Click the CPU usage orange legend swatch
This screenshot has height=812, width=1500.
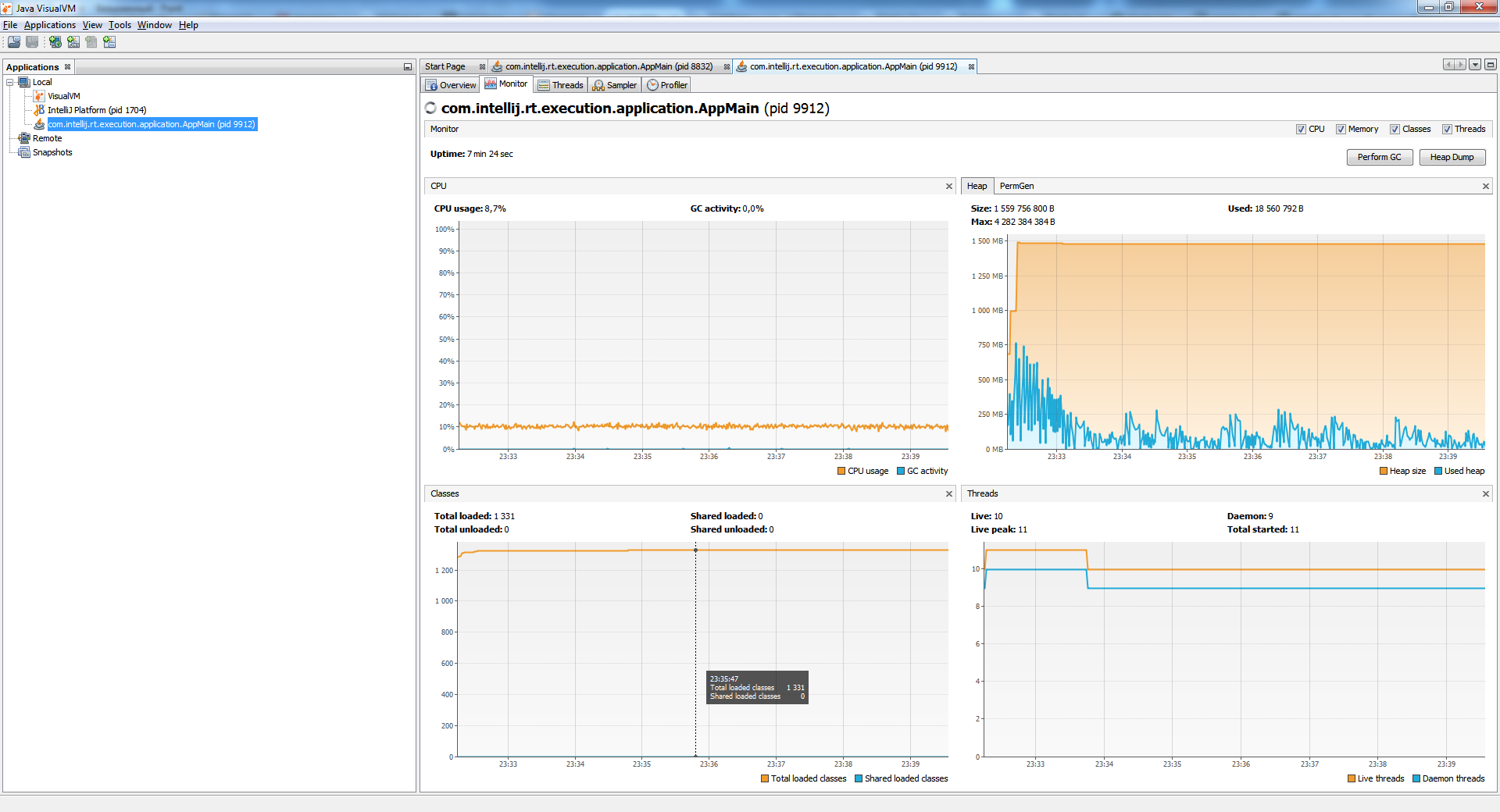[841, 471]
